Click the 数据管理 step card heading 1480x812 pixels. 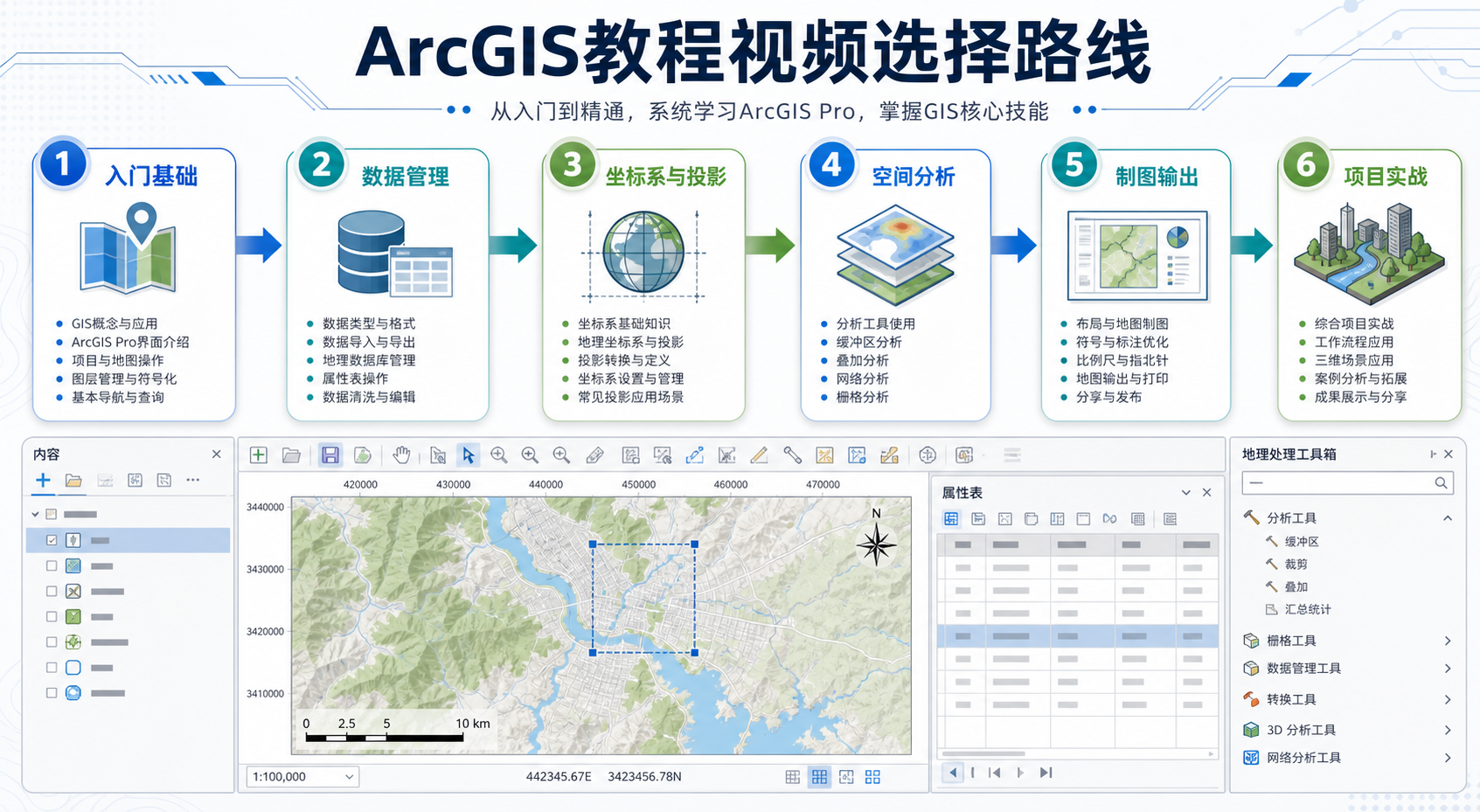coord(406,177)
